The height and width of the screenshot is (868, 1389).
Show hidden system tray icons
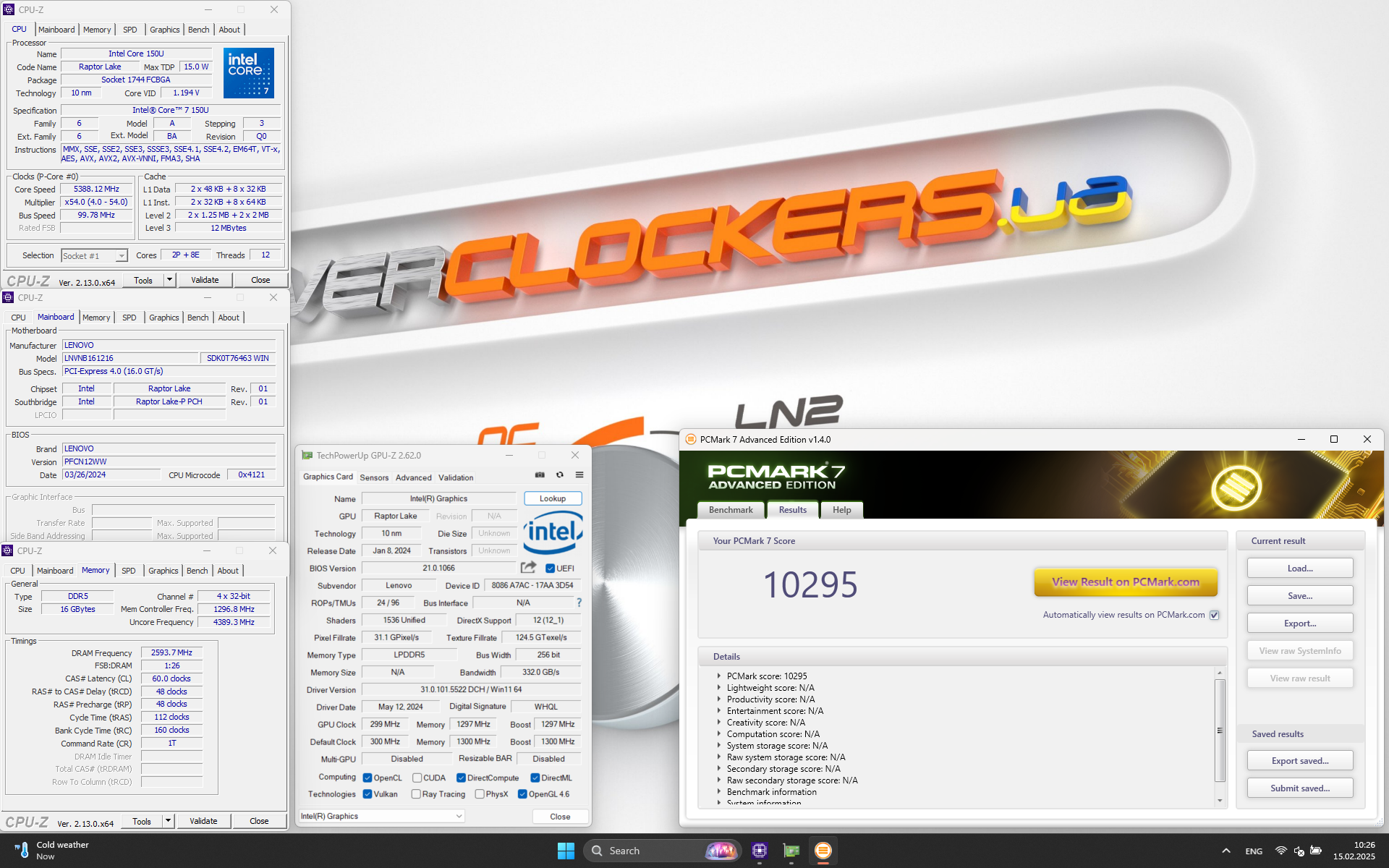[1226, 851]
